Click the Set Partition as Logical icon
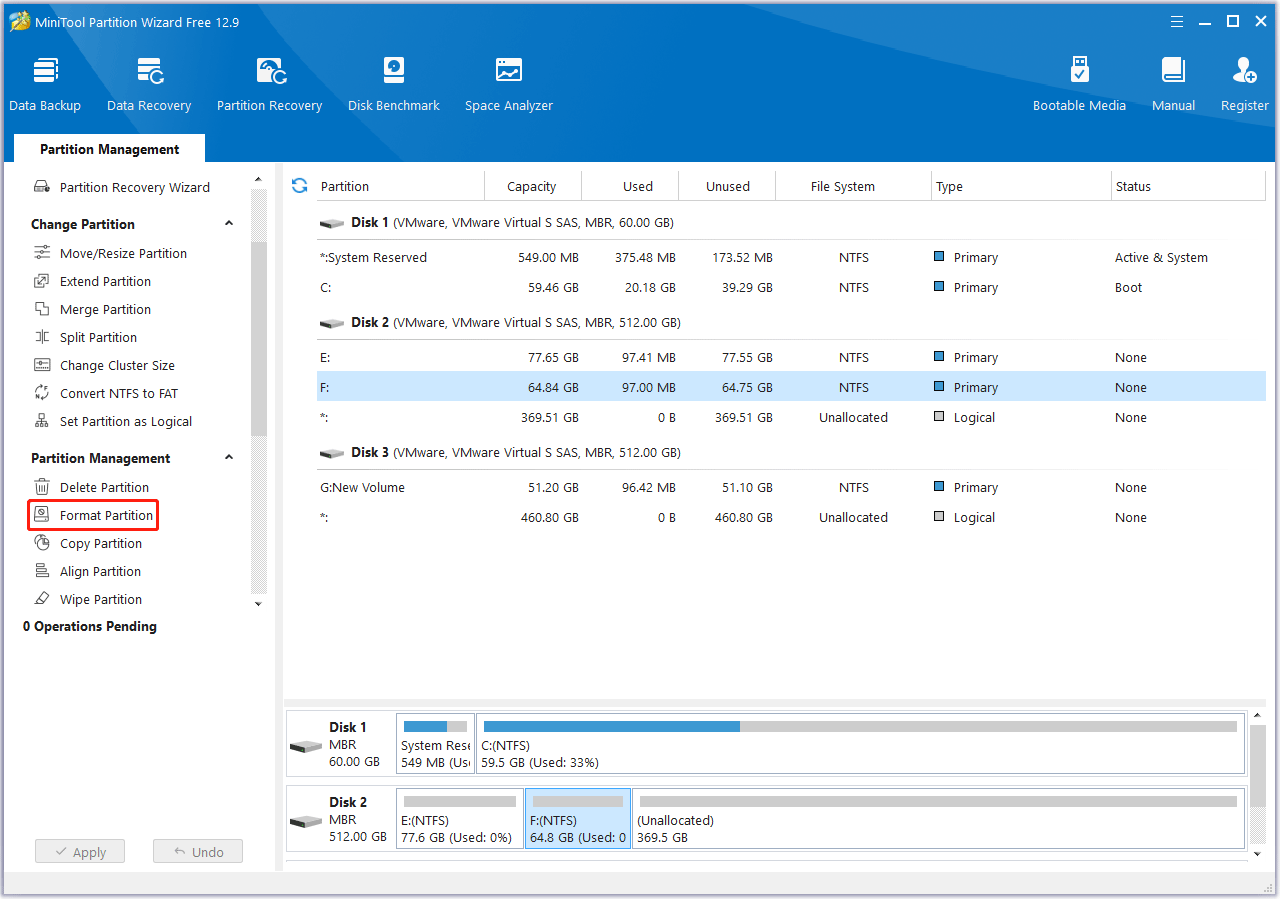1280x899 pixels. click(42, 421)
